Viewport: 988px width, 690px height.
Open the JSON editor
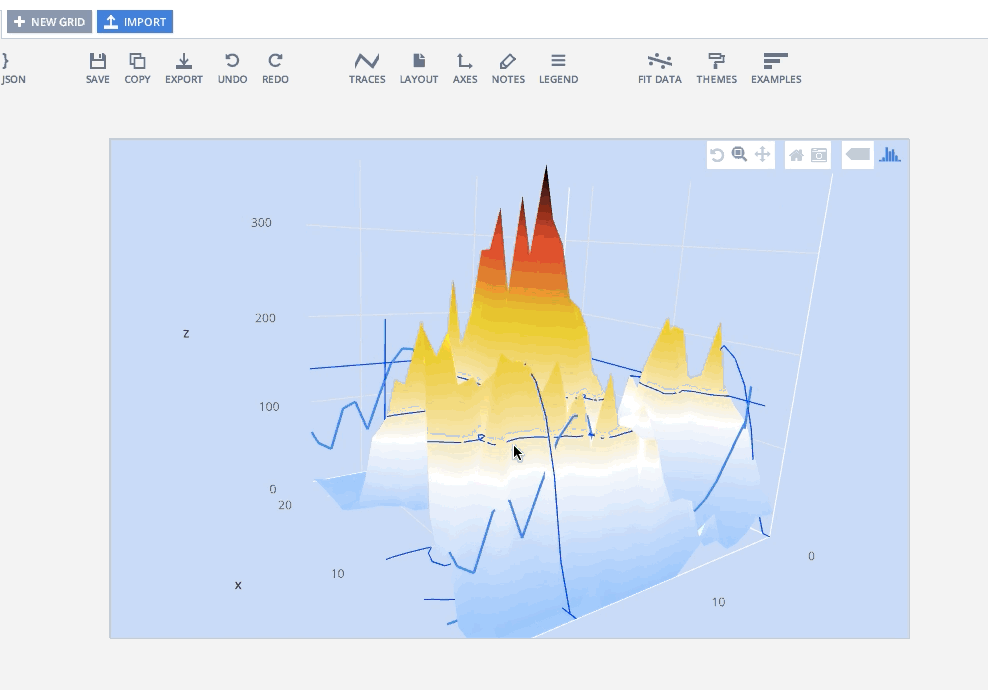click(x=14, y=66)
